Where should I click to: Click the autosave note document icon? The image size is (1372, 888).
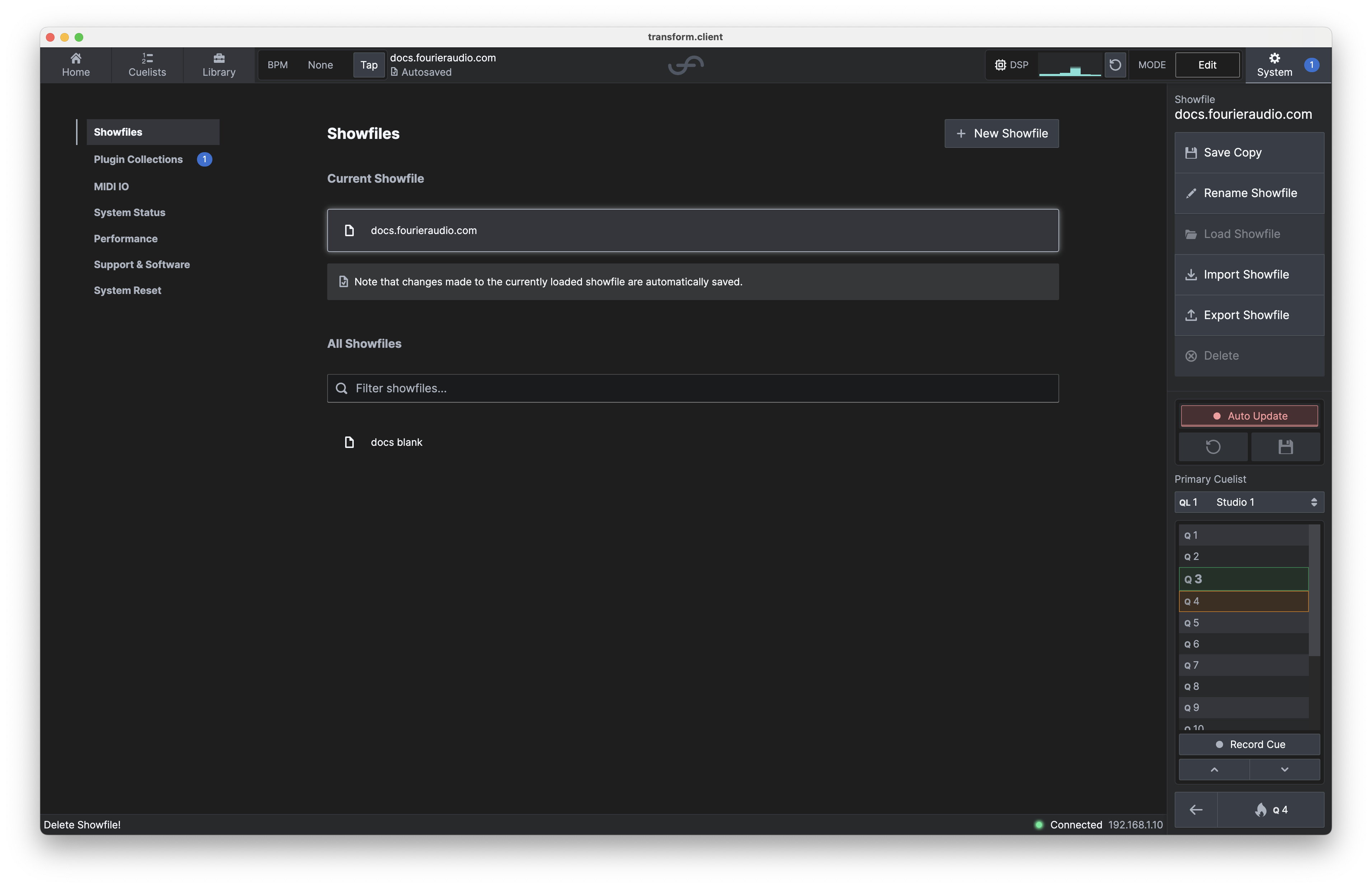343,281
